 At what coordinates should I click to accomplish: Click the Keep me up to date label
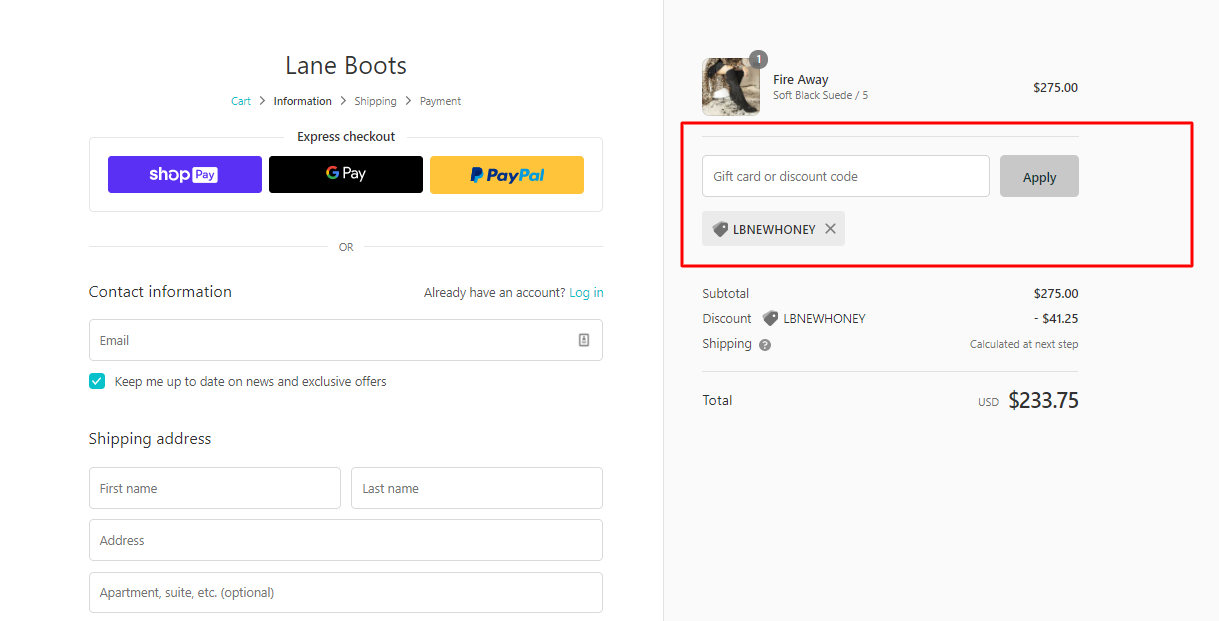[251, 381]
